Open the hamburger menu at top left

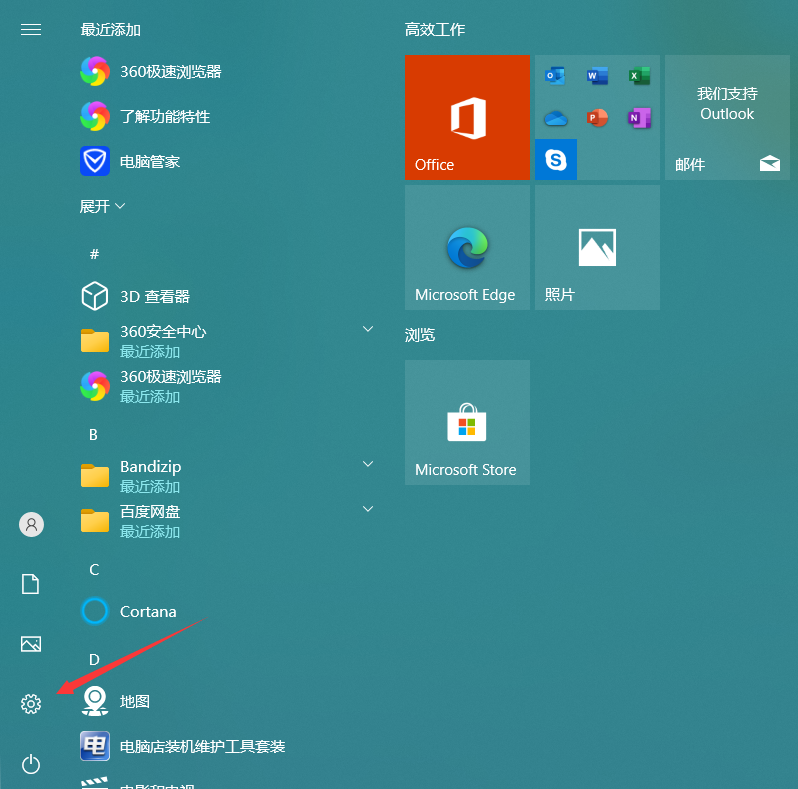[31, 30]
